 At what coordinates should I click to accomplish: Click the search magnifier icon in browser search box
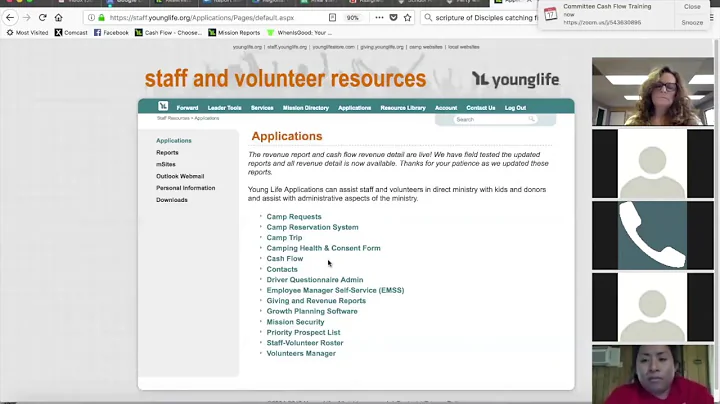coord(428,17)
